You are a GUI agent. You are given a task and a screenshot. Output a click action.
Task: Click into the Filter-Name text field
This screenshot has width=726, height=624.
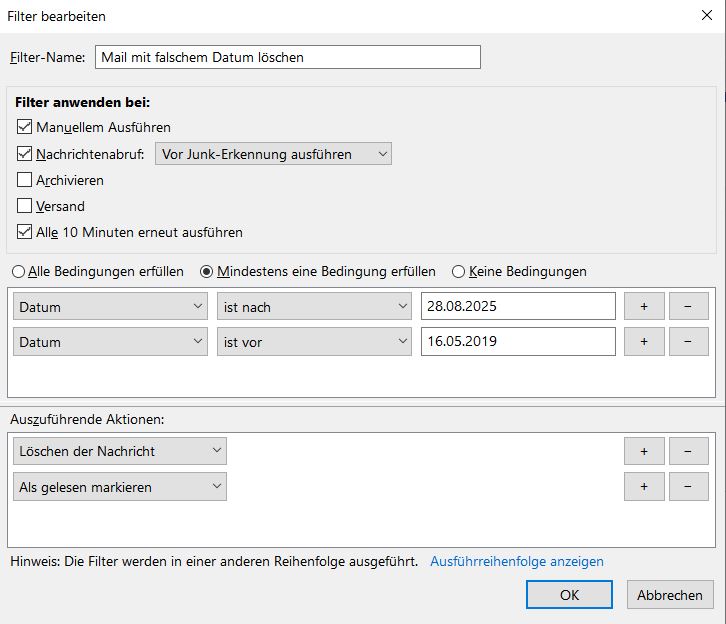(288, 57)
